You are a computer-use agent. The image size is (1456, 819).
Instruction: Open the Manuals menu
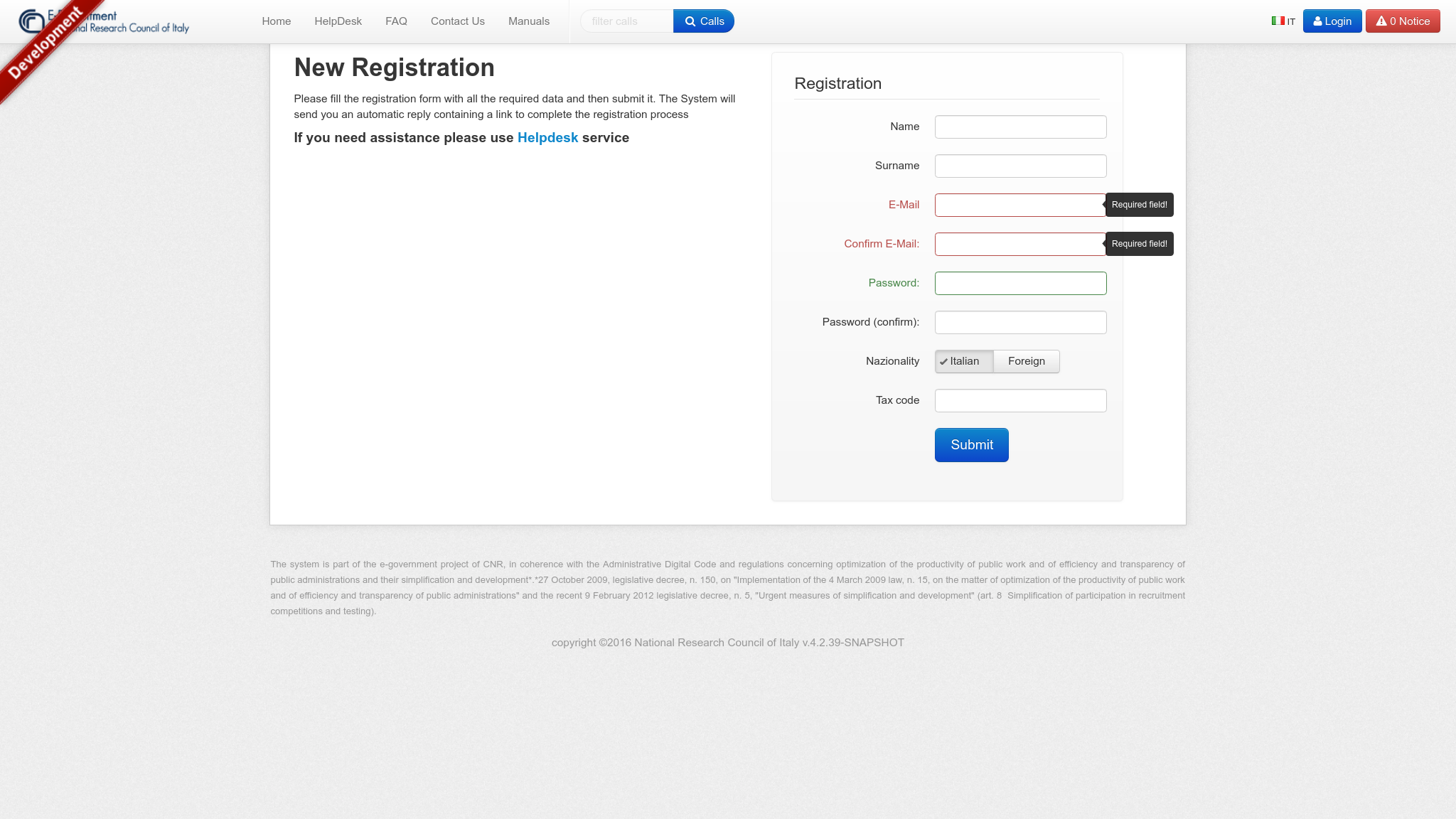(x=528, y=21)
